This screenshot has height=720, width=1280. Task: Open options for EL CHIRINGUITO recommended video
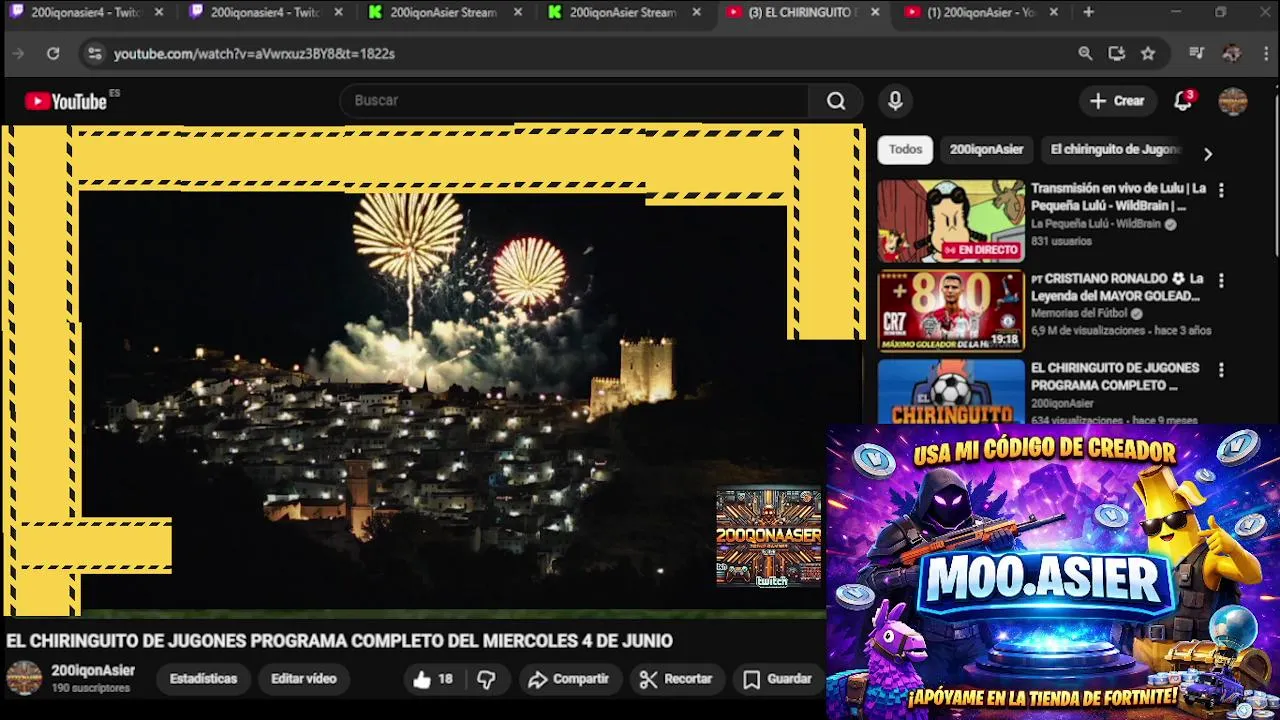click(1221, 370)
